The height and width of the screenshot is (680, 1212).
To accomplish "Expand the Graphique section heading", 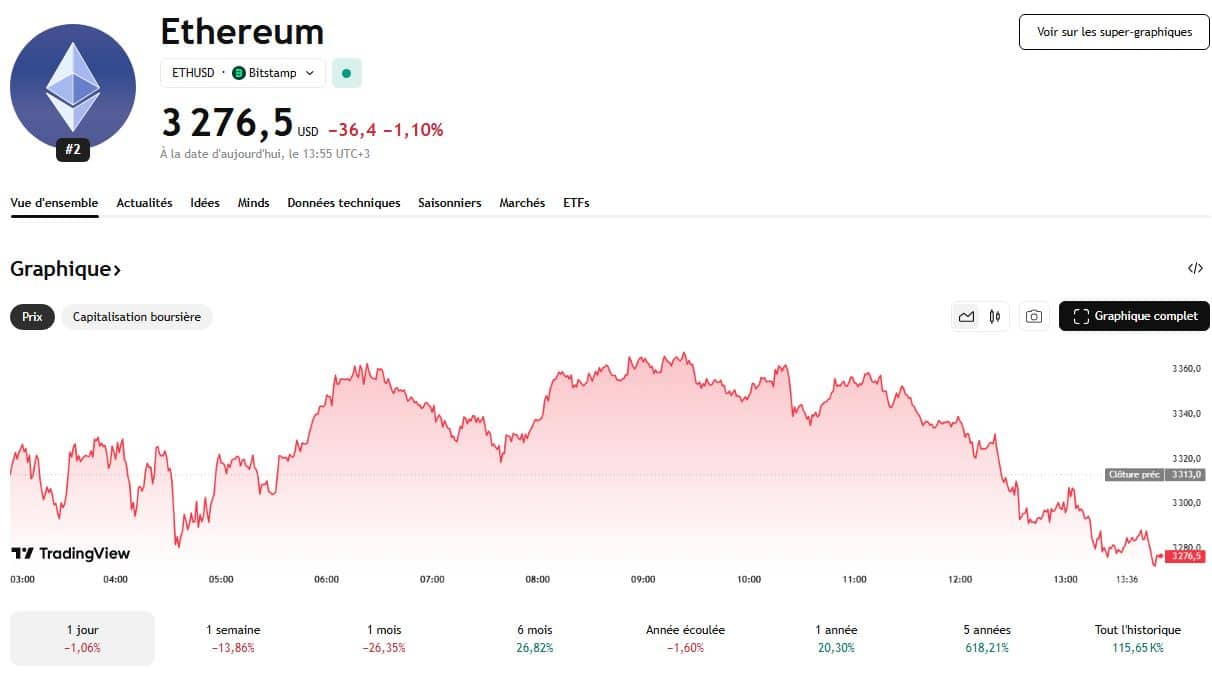I will (66, 269).
